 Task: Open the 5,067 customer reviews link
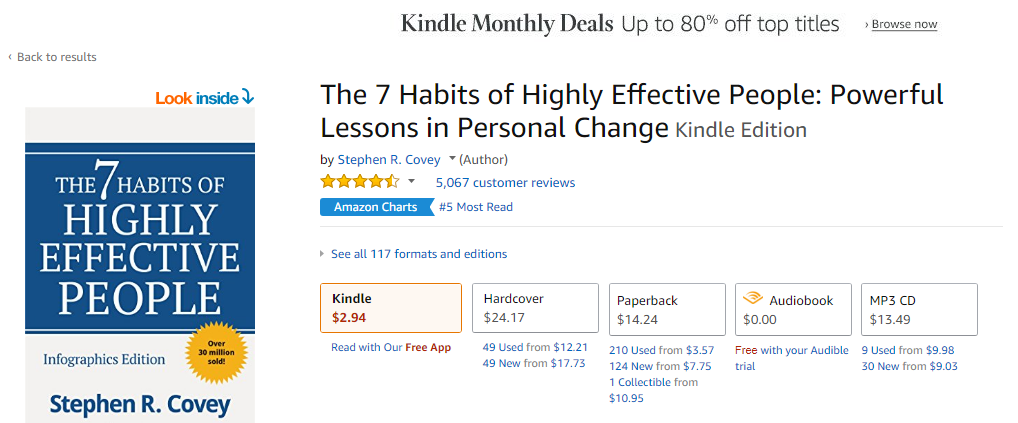tap(505, 182)
